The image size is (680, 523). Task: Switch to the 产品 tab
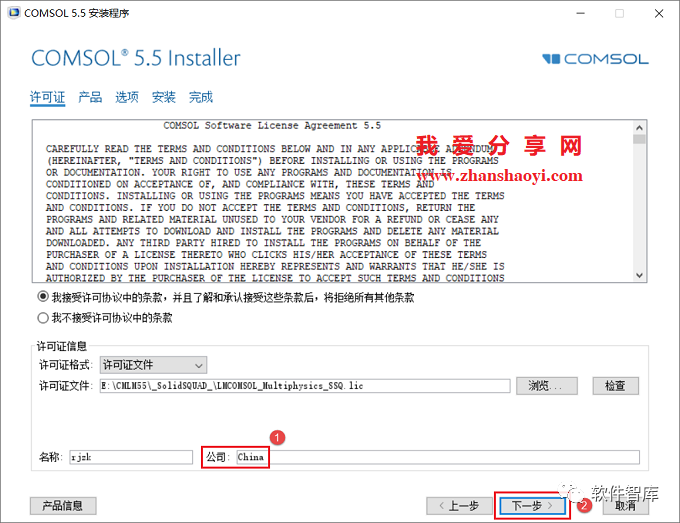[x=90, y=97]
